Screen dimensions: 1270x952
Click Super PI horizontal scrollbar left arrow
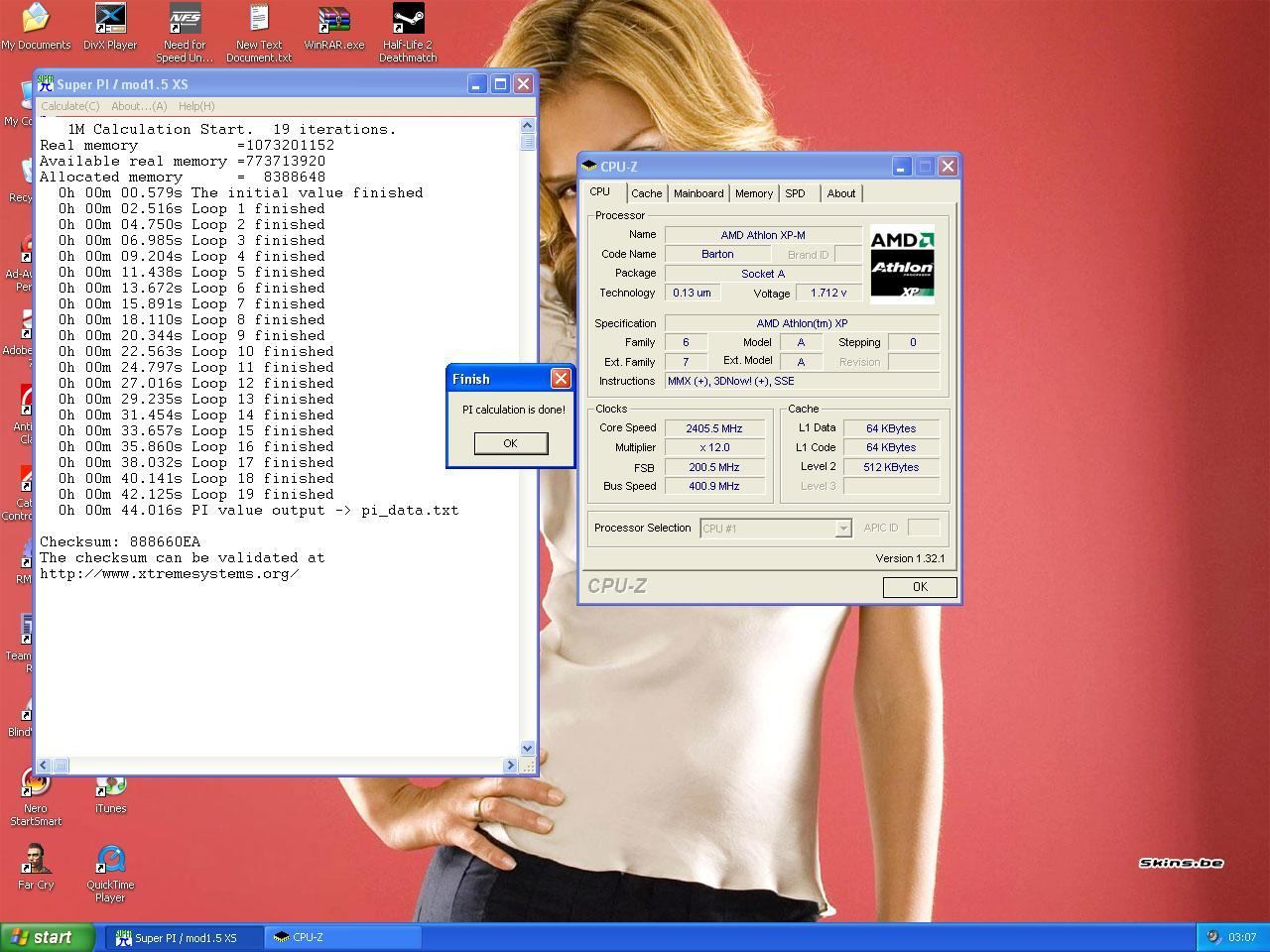[x=44, y=765]
